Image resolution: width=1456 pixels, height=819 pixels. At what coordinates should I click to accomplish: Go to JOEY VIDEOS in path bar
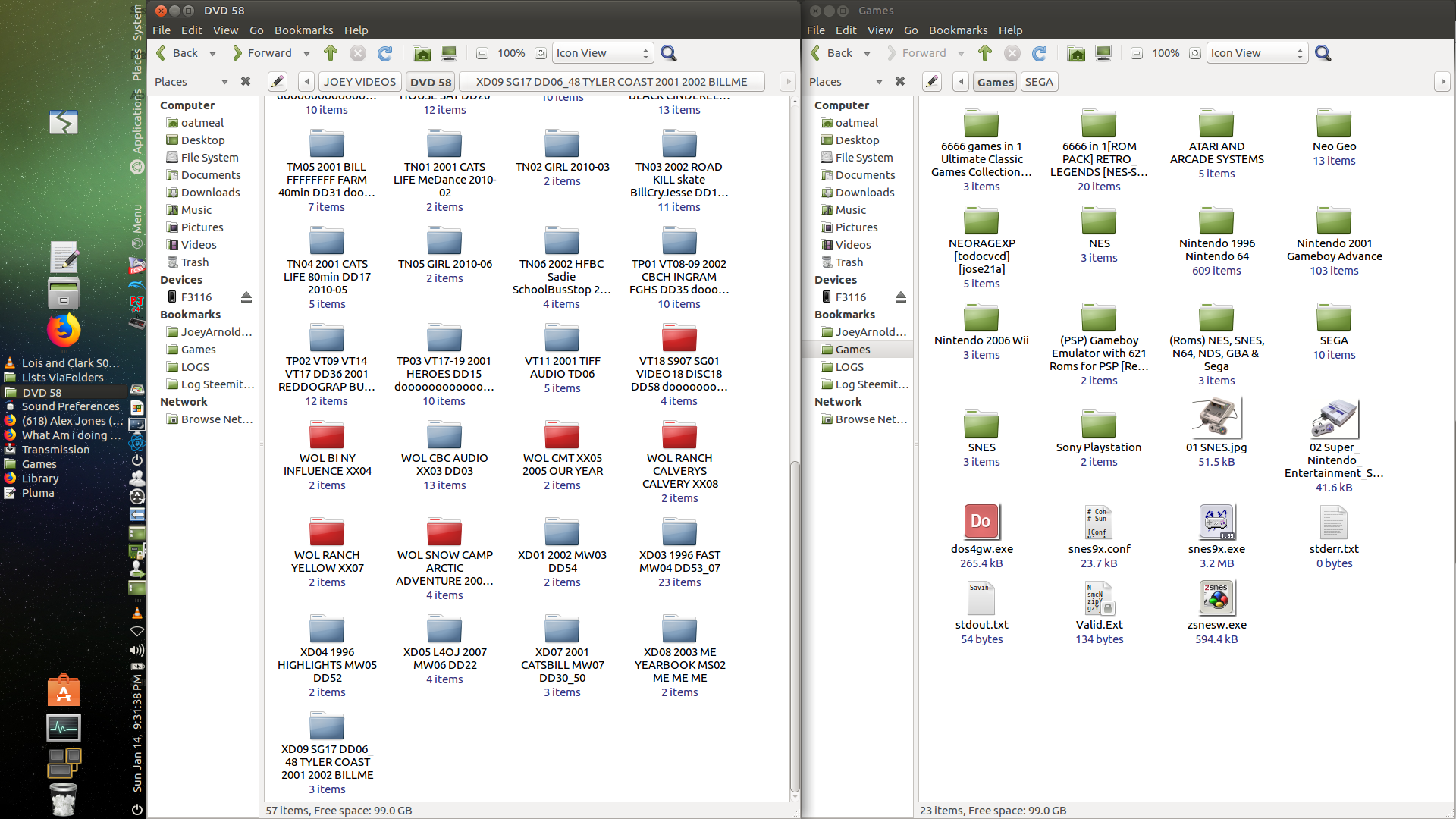tap(359, 82)
